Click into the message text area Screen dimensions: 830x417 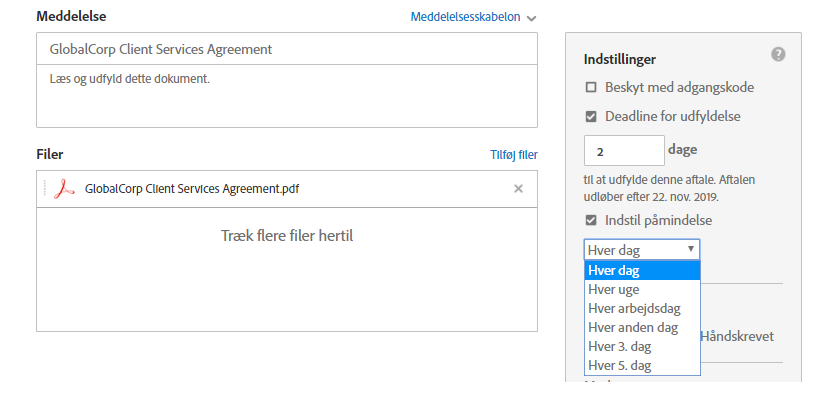click(286, 101)
